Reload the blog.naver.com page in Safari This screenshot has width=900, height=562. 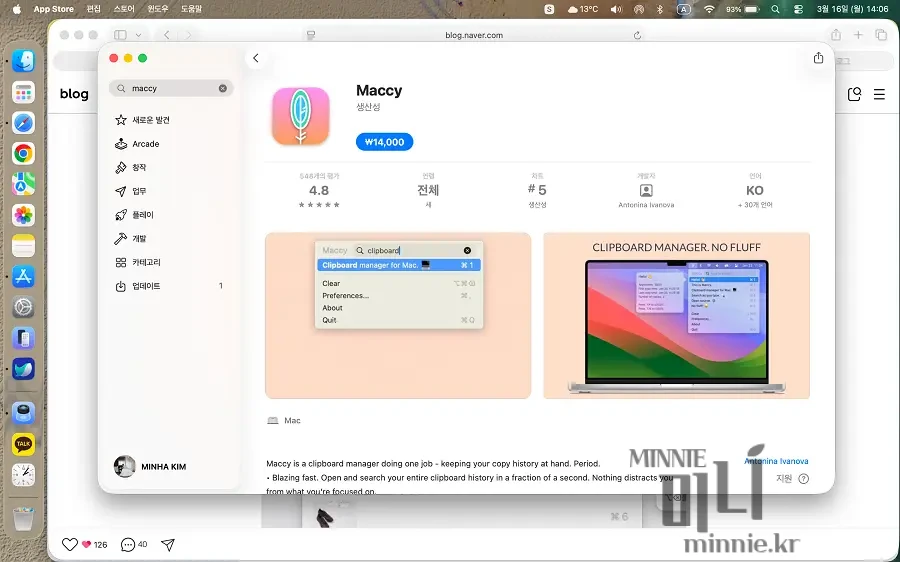pyautogui.click(x=637, y=35)
